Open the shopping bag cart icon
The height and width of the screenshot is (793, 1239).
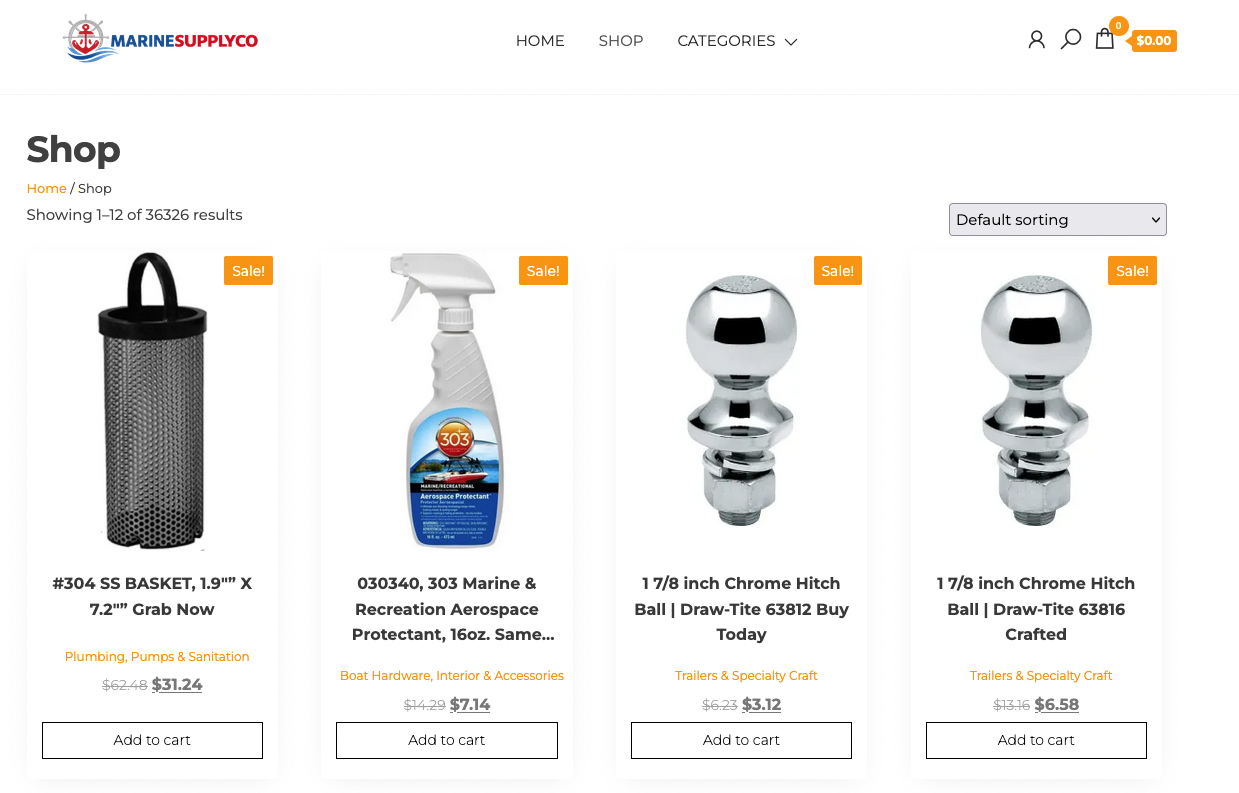[x=1104, y=39]
